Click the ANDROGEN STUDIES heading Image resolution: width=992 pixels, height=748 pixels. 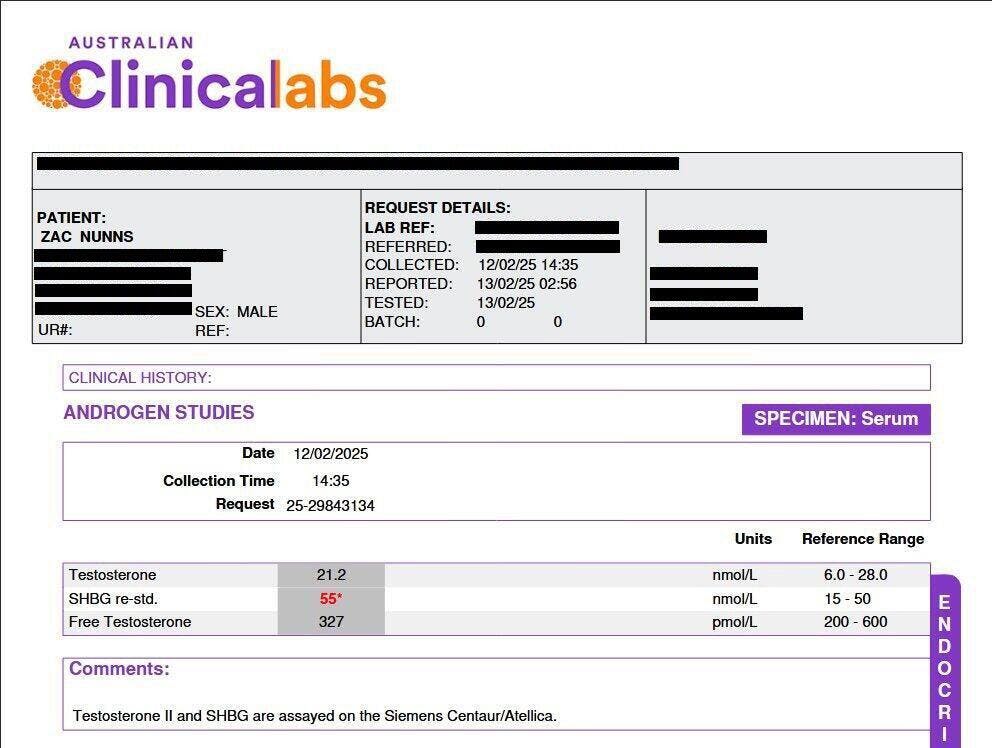pyautogui.click(x=159, y=413)
